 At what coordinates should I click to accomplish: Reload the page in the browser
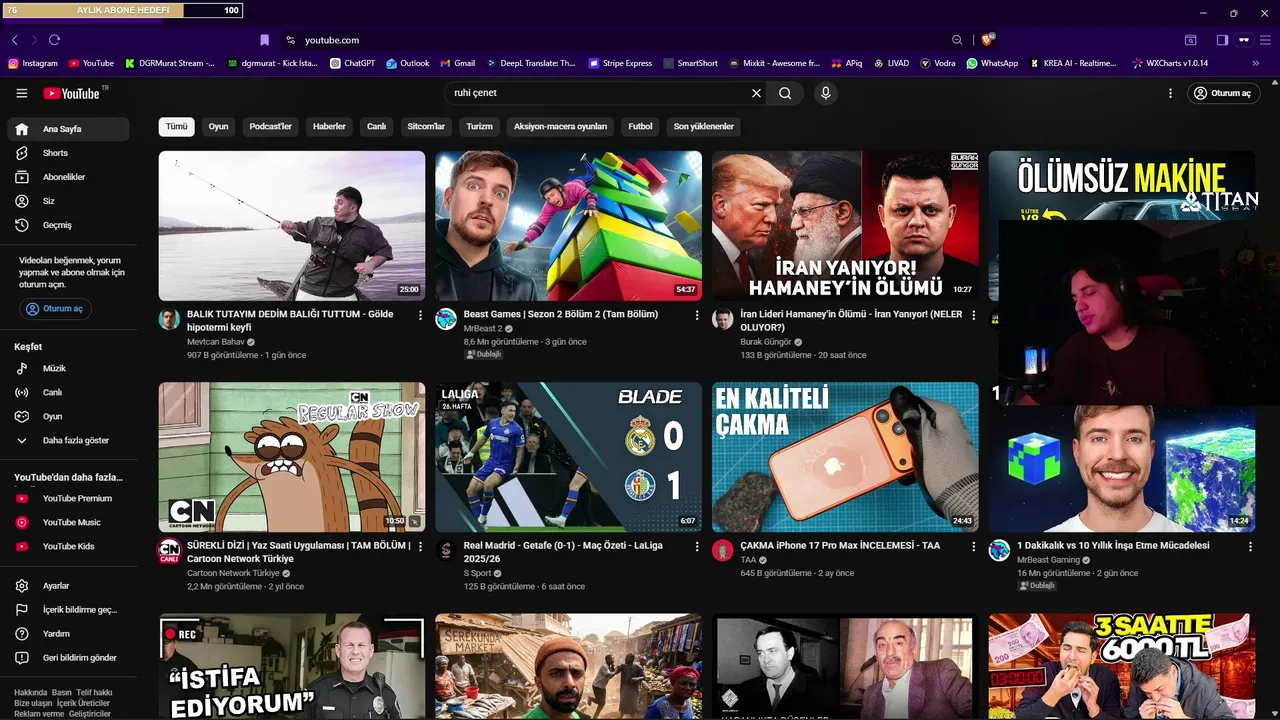click(x=54, y=40)
